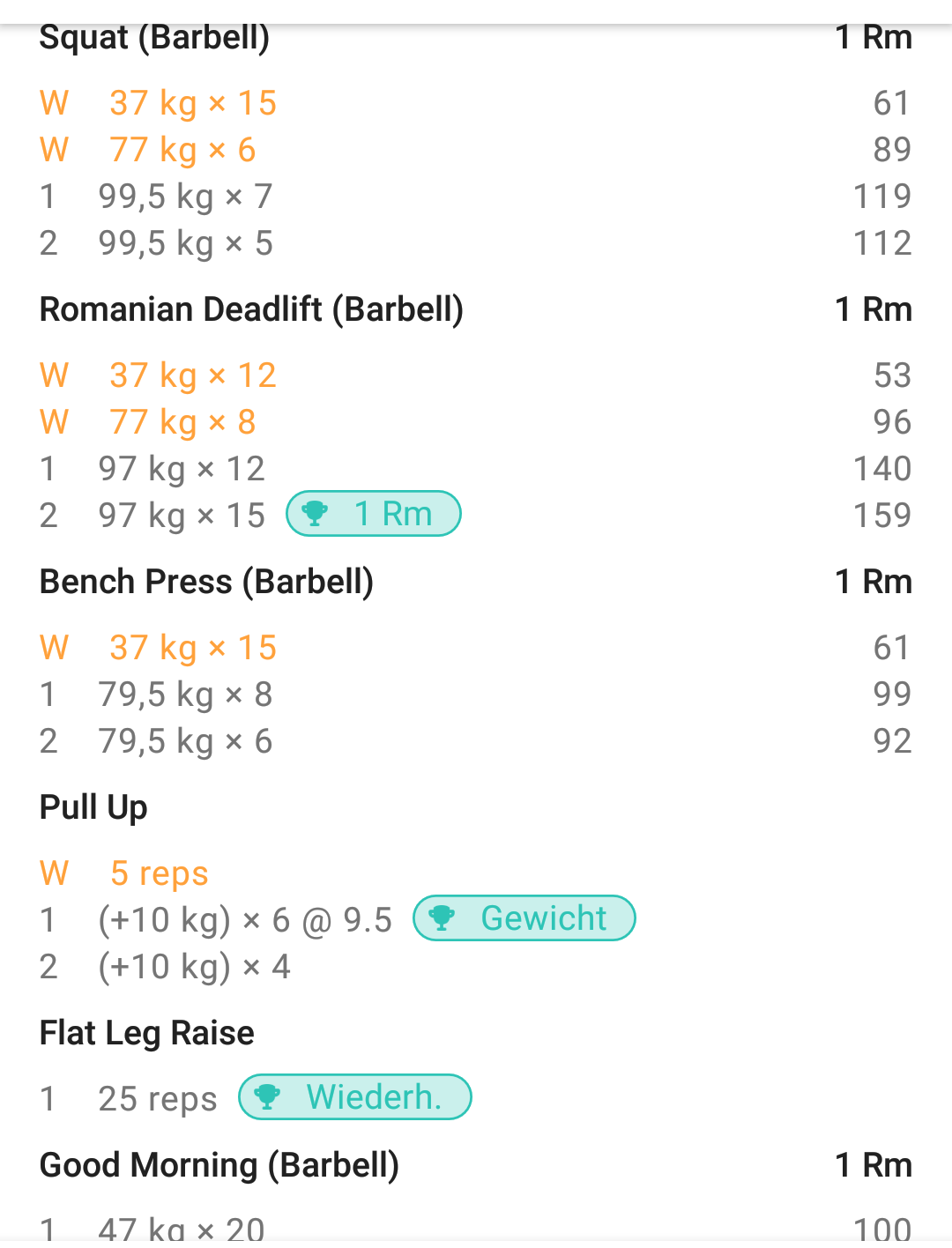952x1248 pixels.
Task: Tap the 1 Rm record badge on Romanian Deadlift
Action: click(374, 514)
